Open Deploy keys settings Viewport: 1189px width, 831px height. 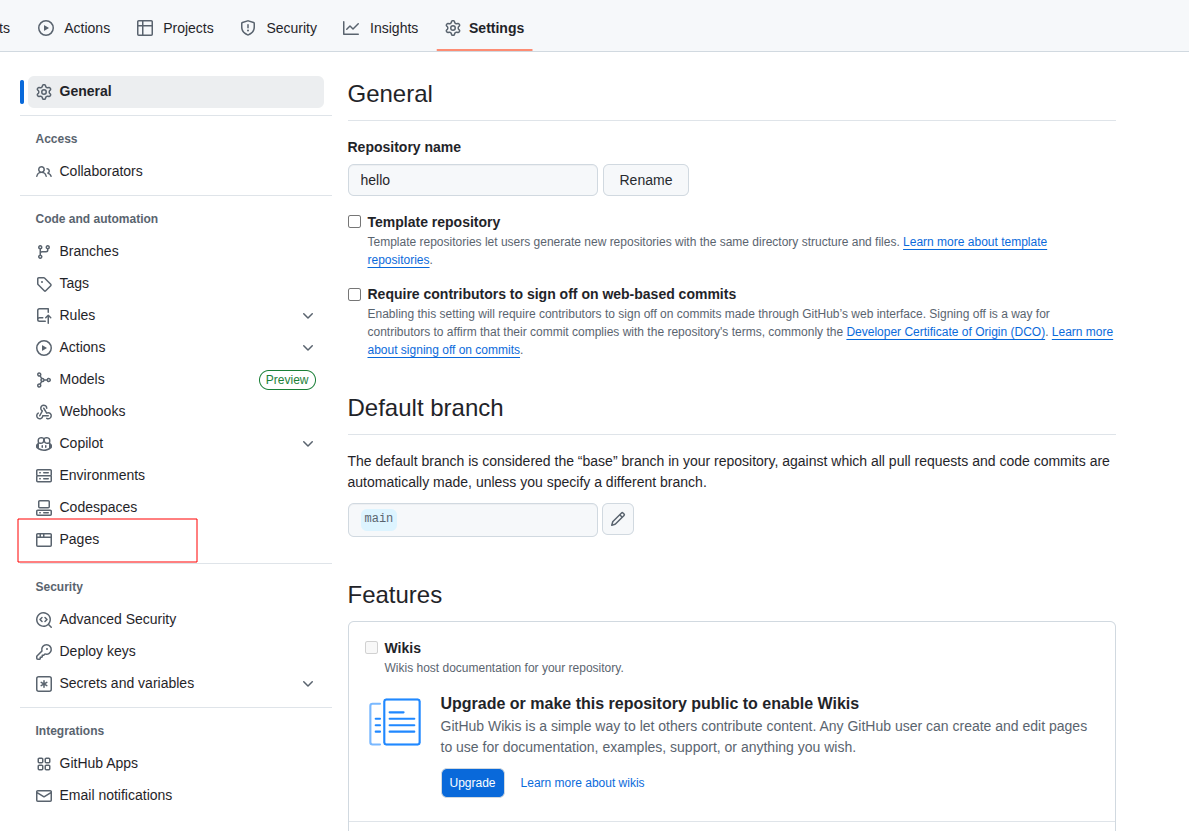pyautogui.click(x=176, y=651)
